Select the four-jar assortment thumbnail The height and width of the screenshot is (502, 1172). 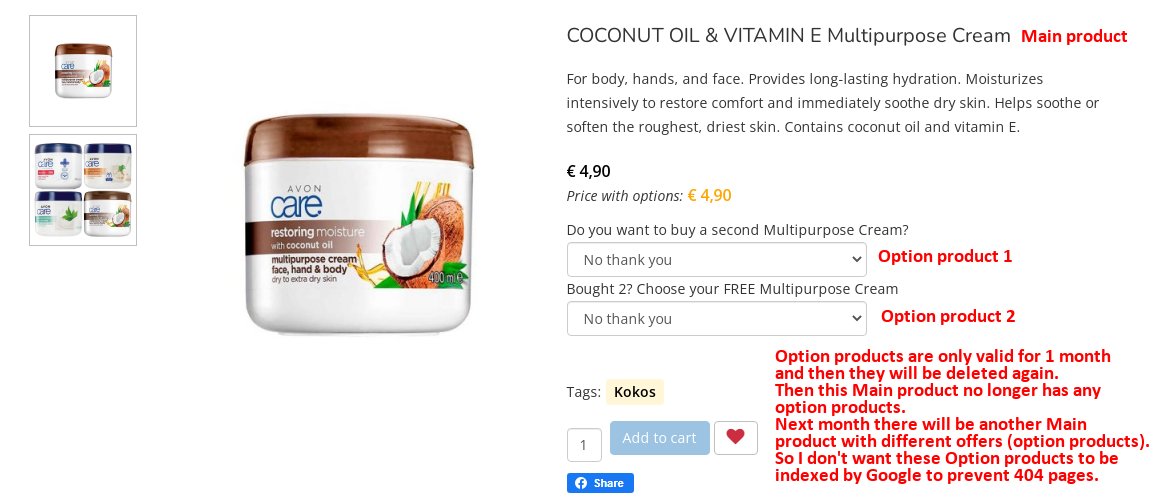coord(83,190)
